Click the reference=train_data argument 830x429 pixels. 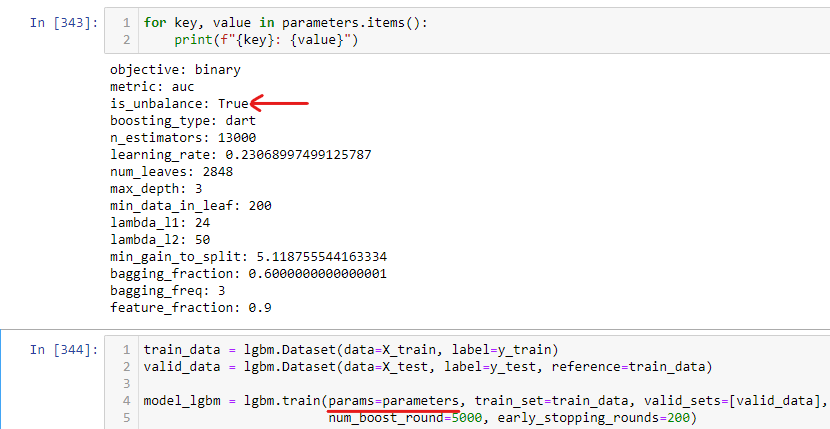click(x=628, y=367)
